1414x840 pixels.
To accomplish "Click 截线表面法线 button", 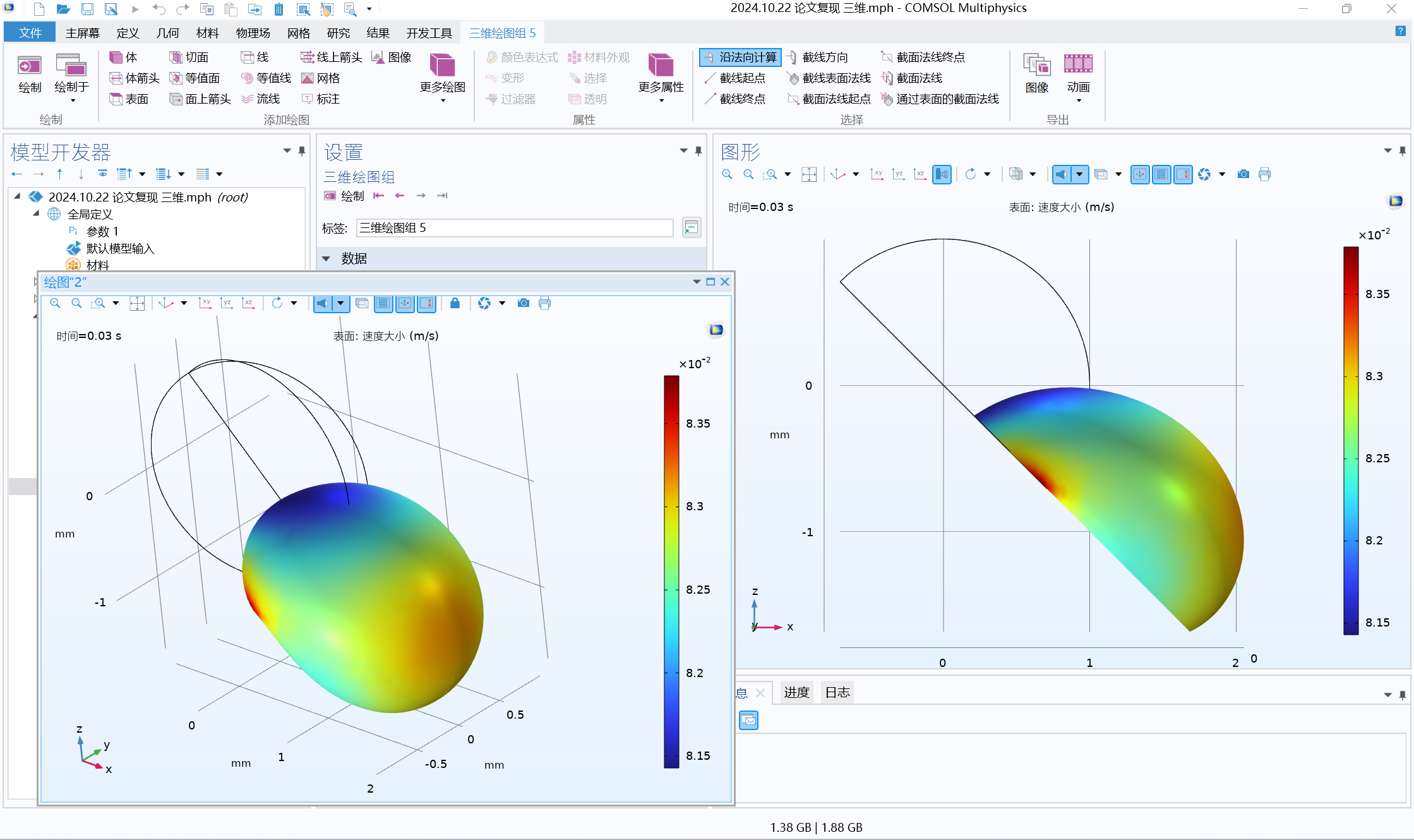I will (x=829, y=78).
